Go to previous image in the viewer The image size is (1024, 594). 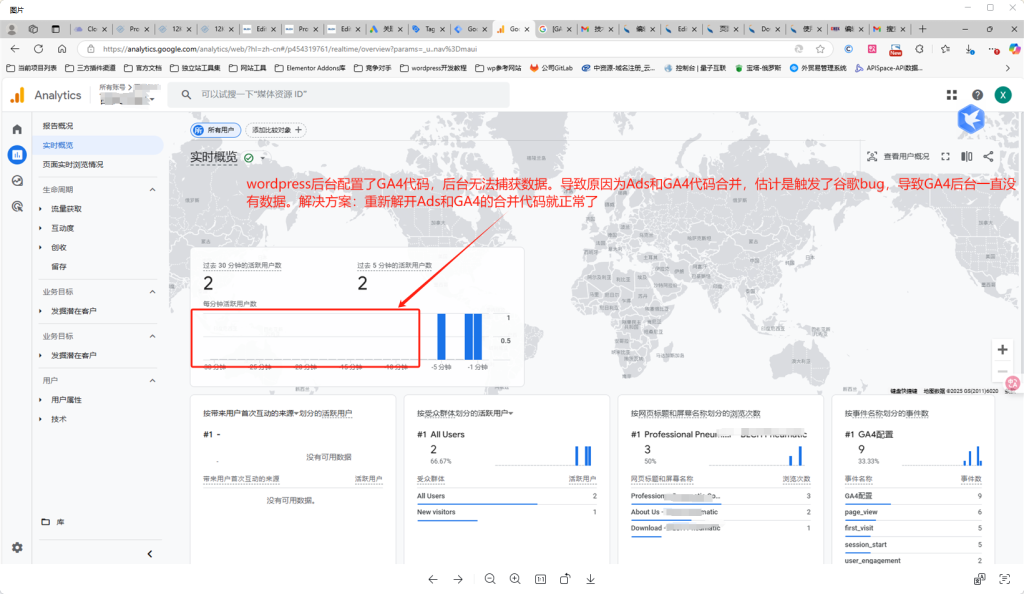point(433,579)
